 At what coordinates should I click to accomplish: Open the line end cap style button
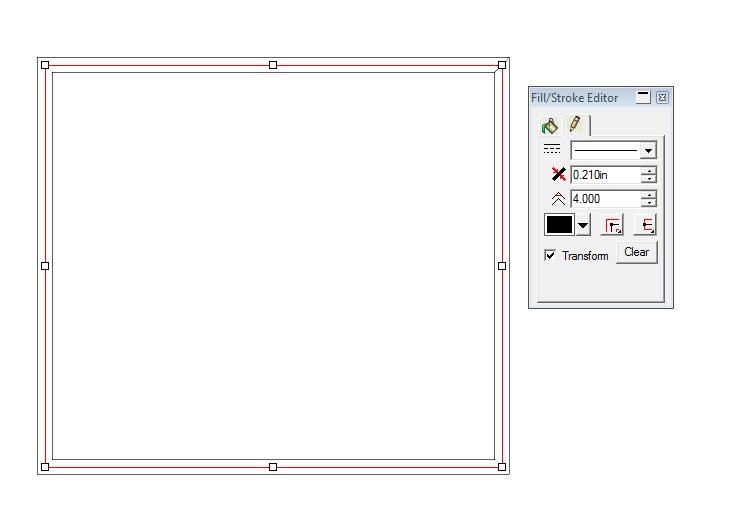tap(646, 225)
